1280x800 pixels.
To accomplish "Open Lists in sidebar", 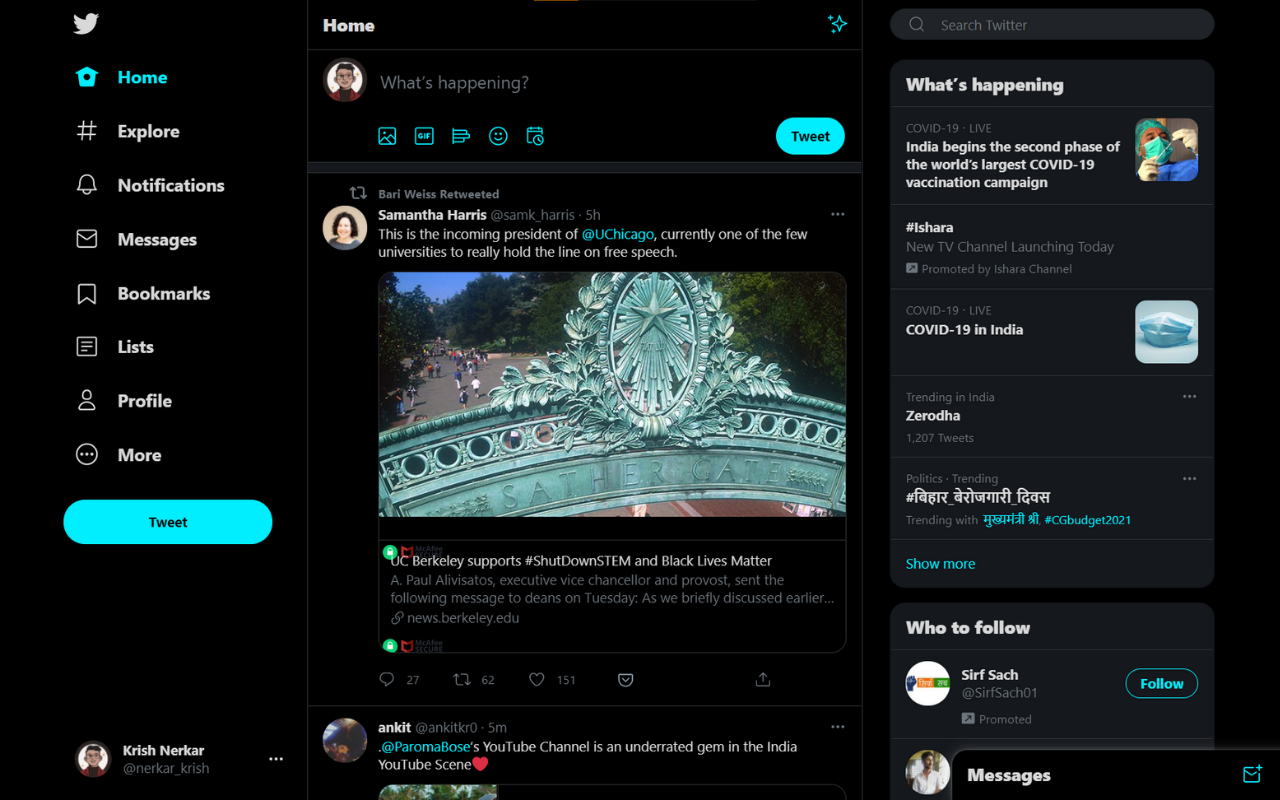I will coord(115,347).
